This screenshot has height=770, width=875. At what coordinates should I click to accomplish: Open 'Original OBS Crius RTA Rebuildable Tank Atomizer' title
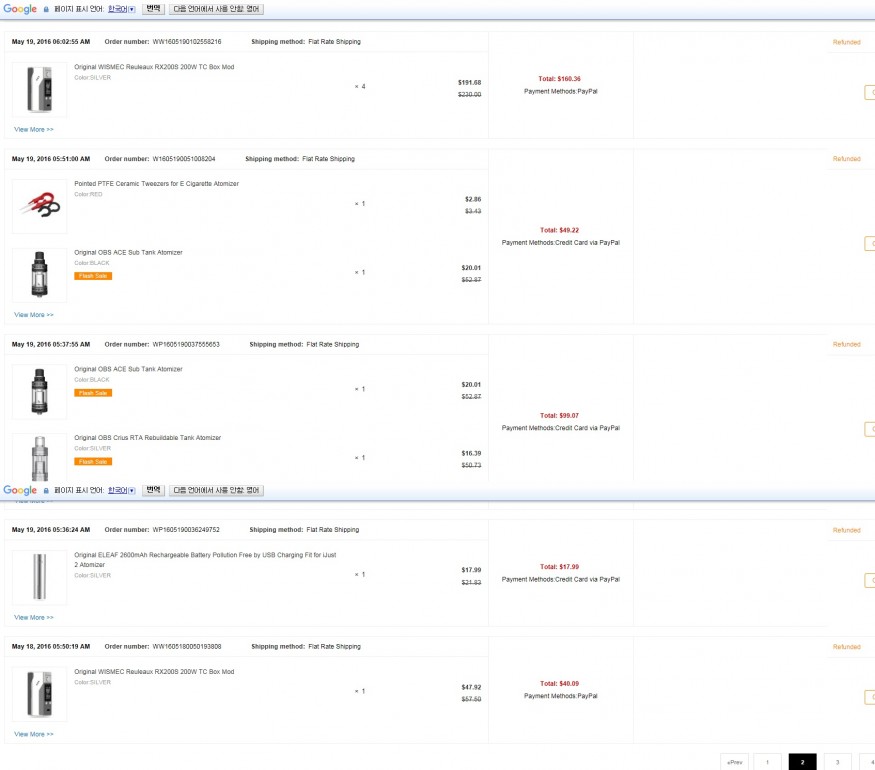[147, 437]
